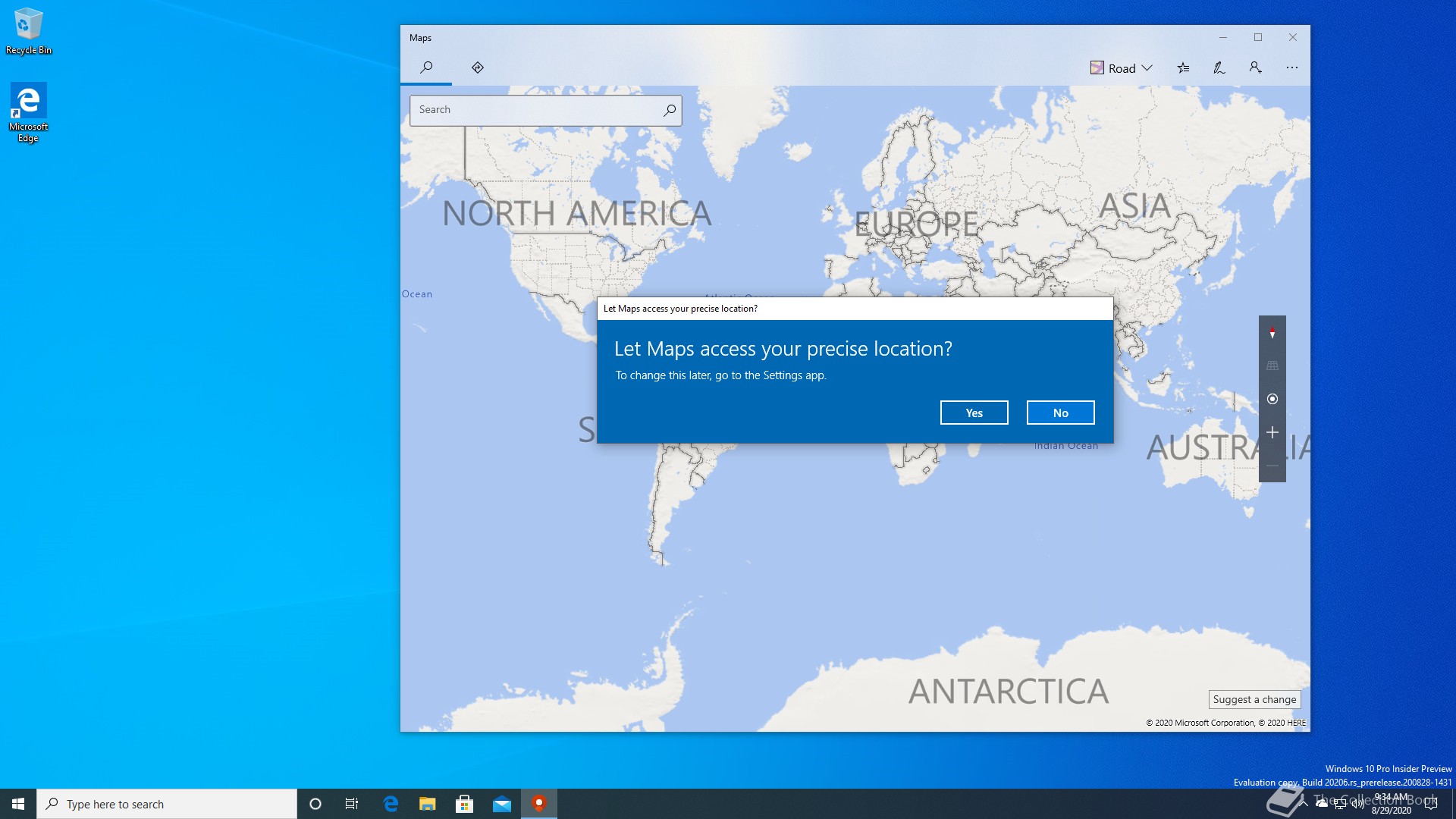Toggle the map tilt grid icon
Screen dimensions: 1456x819
pyautogui.click(x=1272, y=366)
